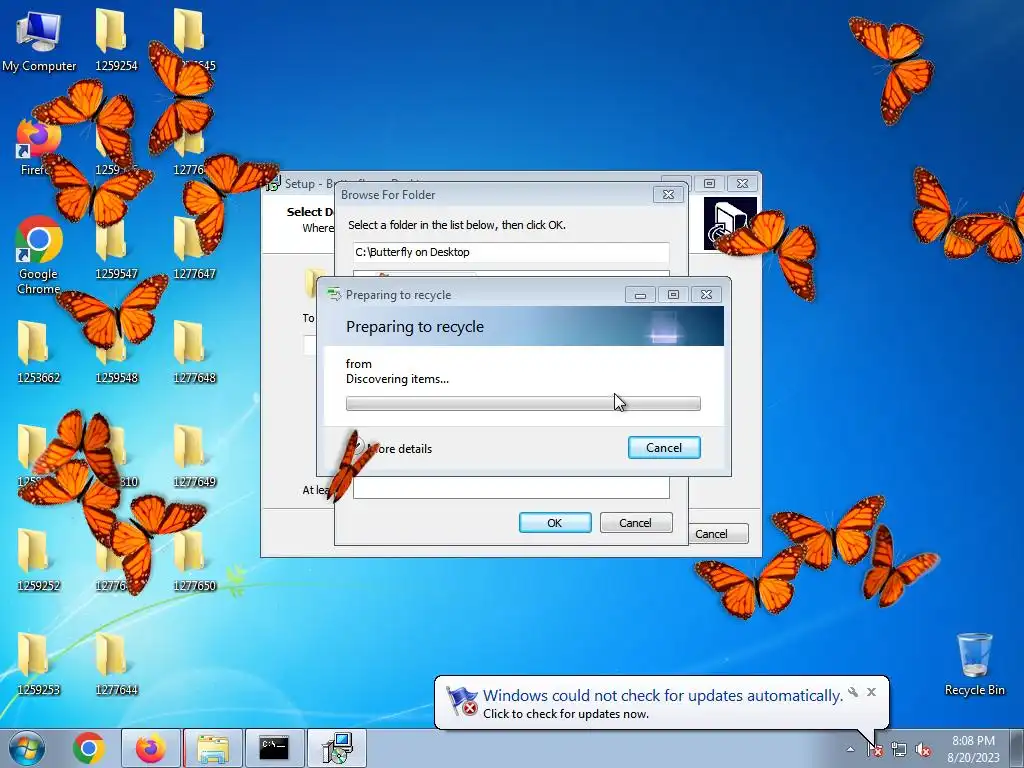1024x768 pixels.
Task: Click the Show desktop strip at taskbar end
Action: tap(1018, 749)
